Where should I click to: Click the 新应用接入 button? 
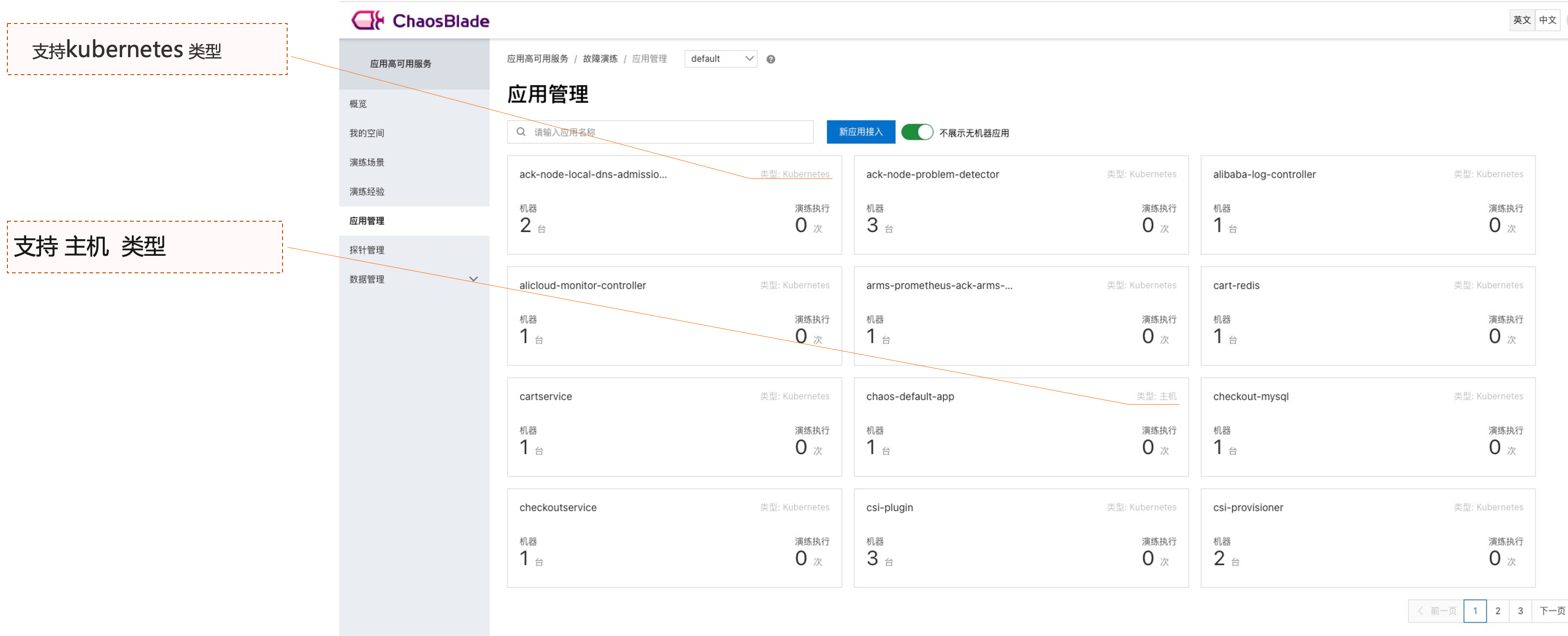coord(860,132)
